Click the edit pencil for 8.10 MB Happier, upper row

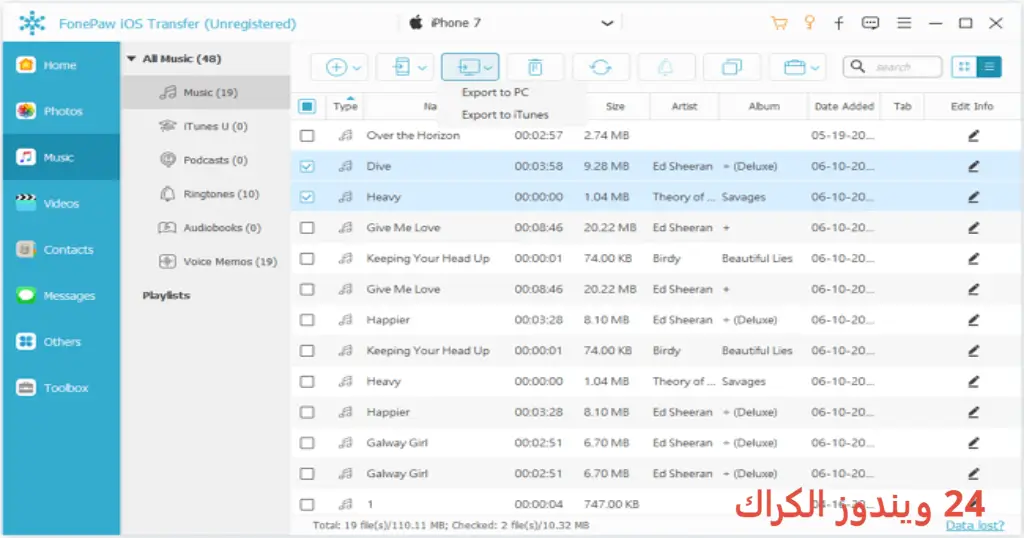point(973,320)
